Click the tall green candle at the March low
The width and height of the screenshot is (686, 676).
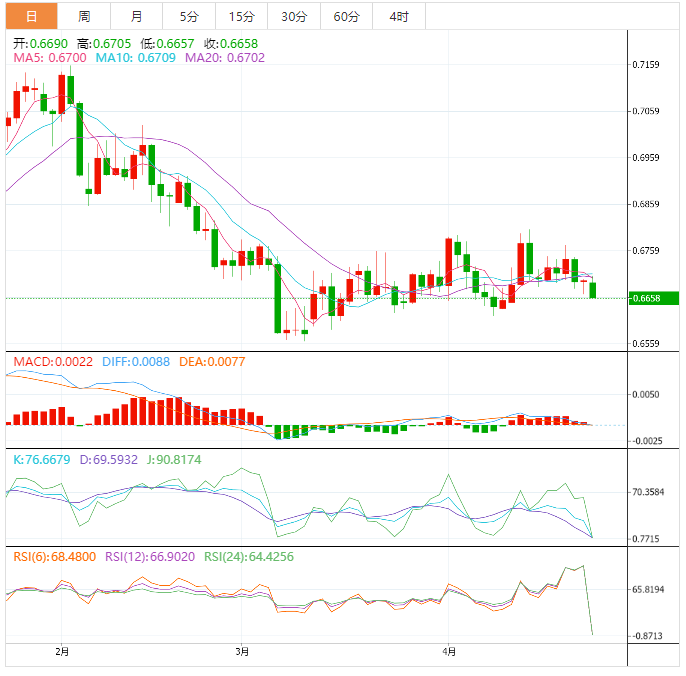pyautogui.click(x=278, y=298)
